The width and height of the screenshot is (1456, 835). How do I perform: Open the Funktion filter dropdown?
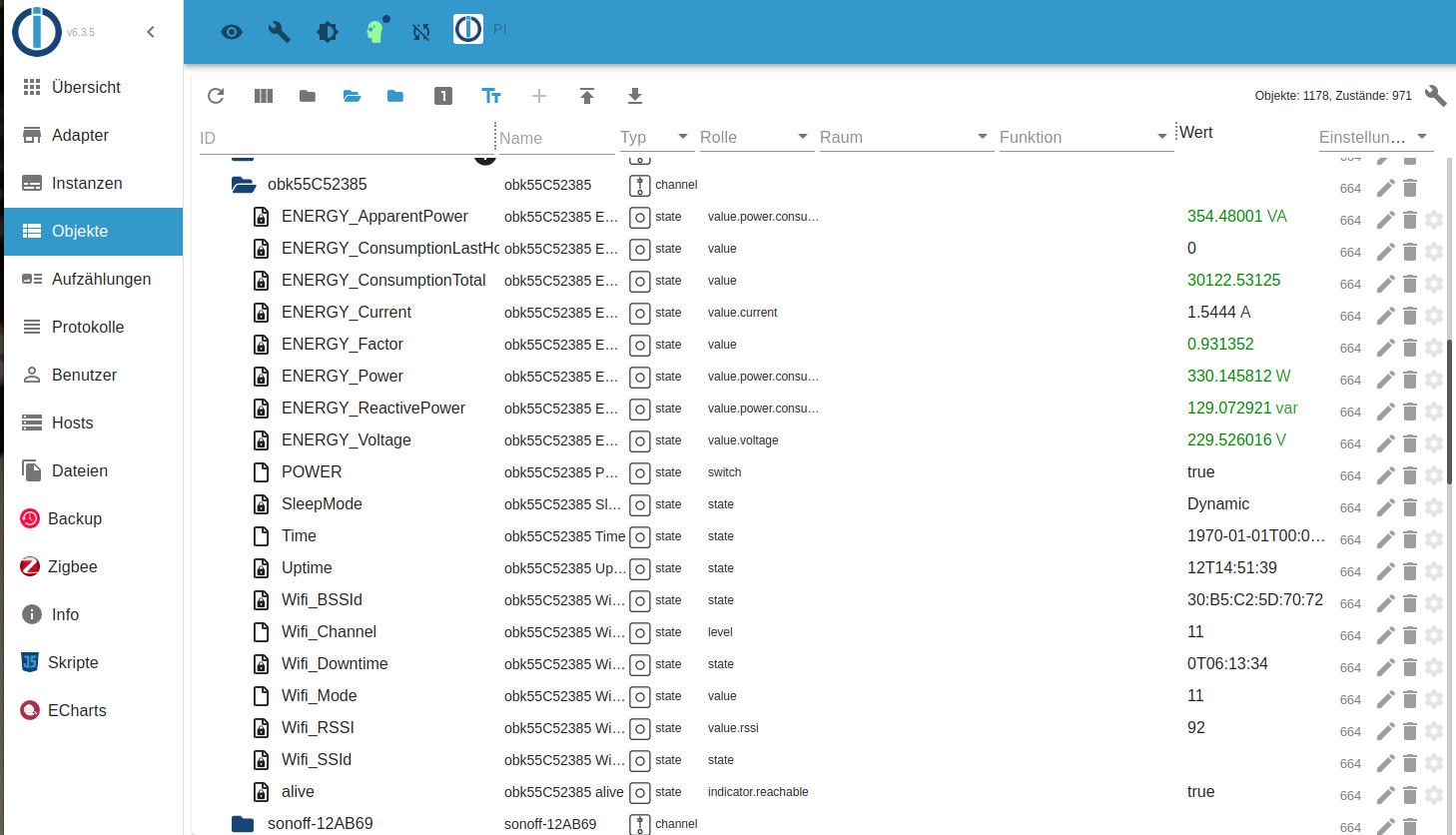pyautogui.click(x=1085, y=137)
